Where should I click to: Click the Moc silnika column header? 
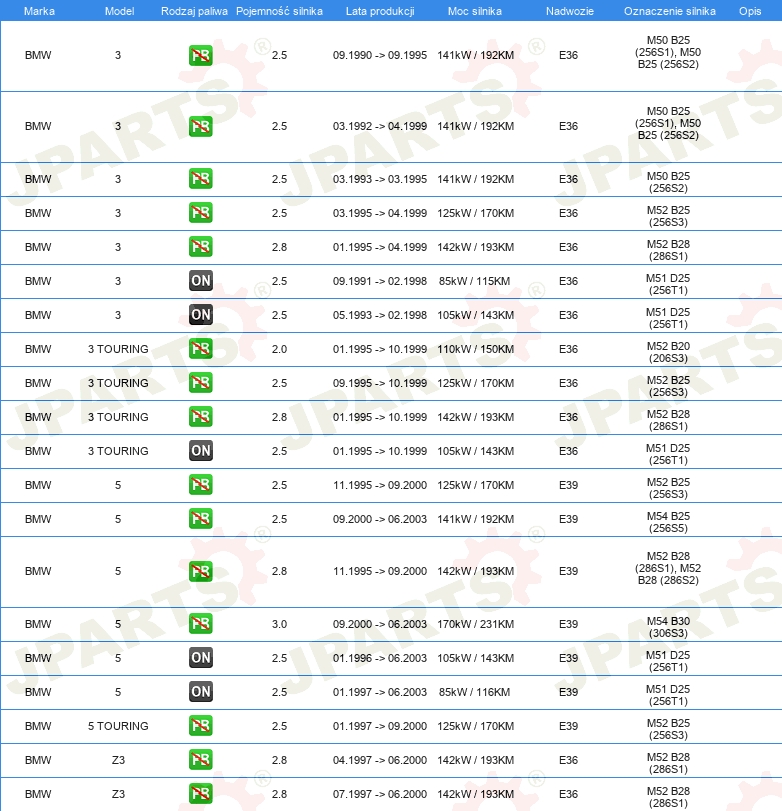click(x=475, y=11)
